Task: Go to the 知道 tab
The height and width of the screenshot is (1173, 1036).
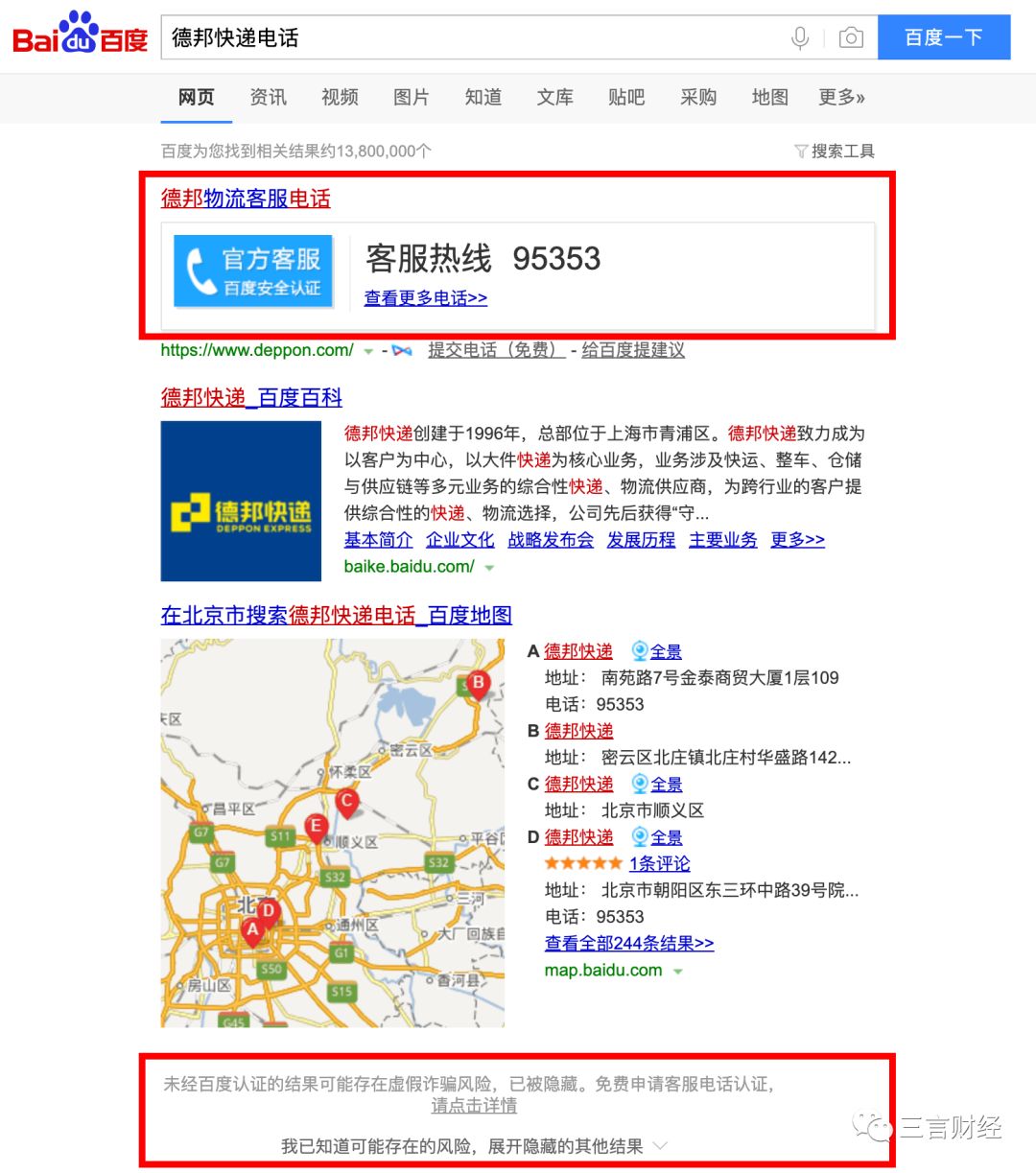Action: click(x=483, y=97)
